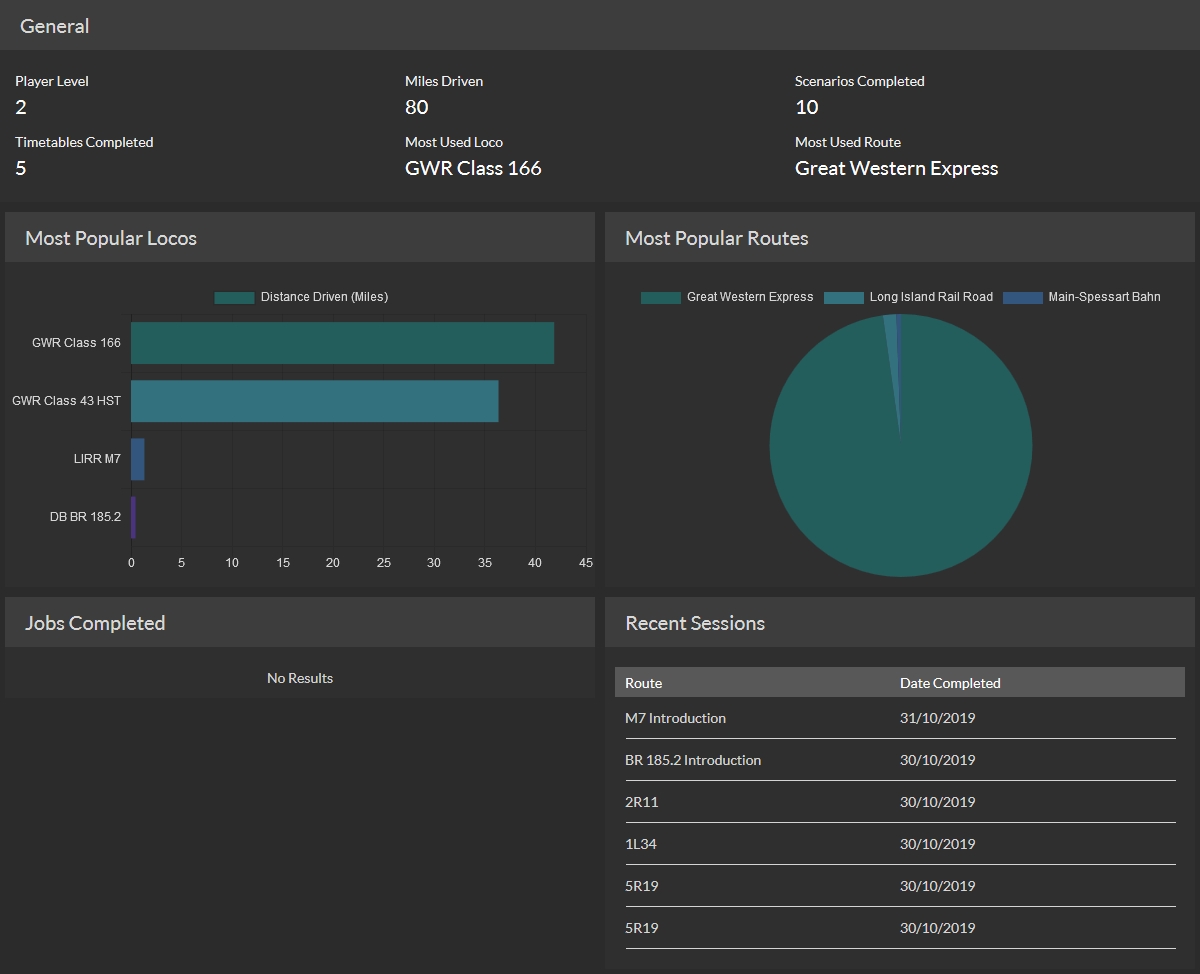Click the 2R11 session entry
The height and width of the screenshot is (974, 1200).
point(642,802)
